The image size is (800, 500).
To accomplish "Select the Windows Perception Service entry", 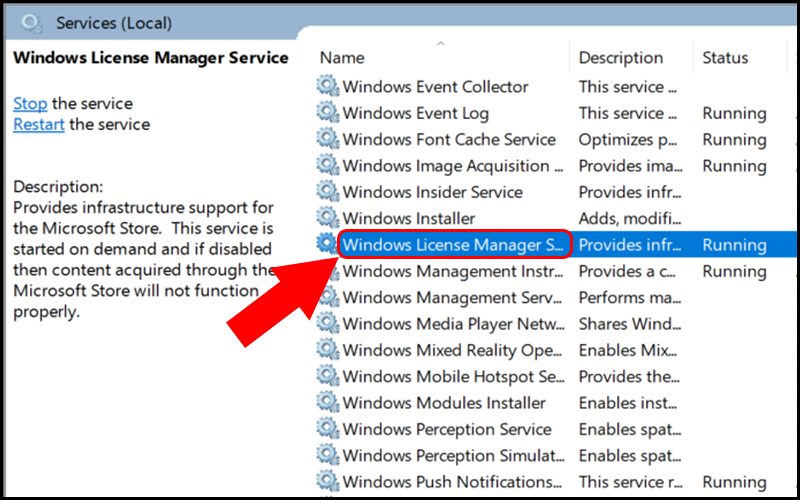I will point(447,429).
